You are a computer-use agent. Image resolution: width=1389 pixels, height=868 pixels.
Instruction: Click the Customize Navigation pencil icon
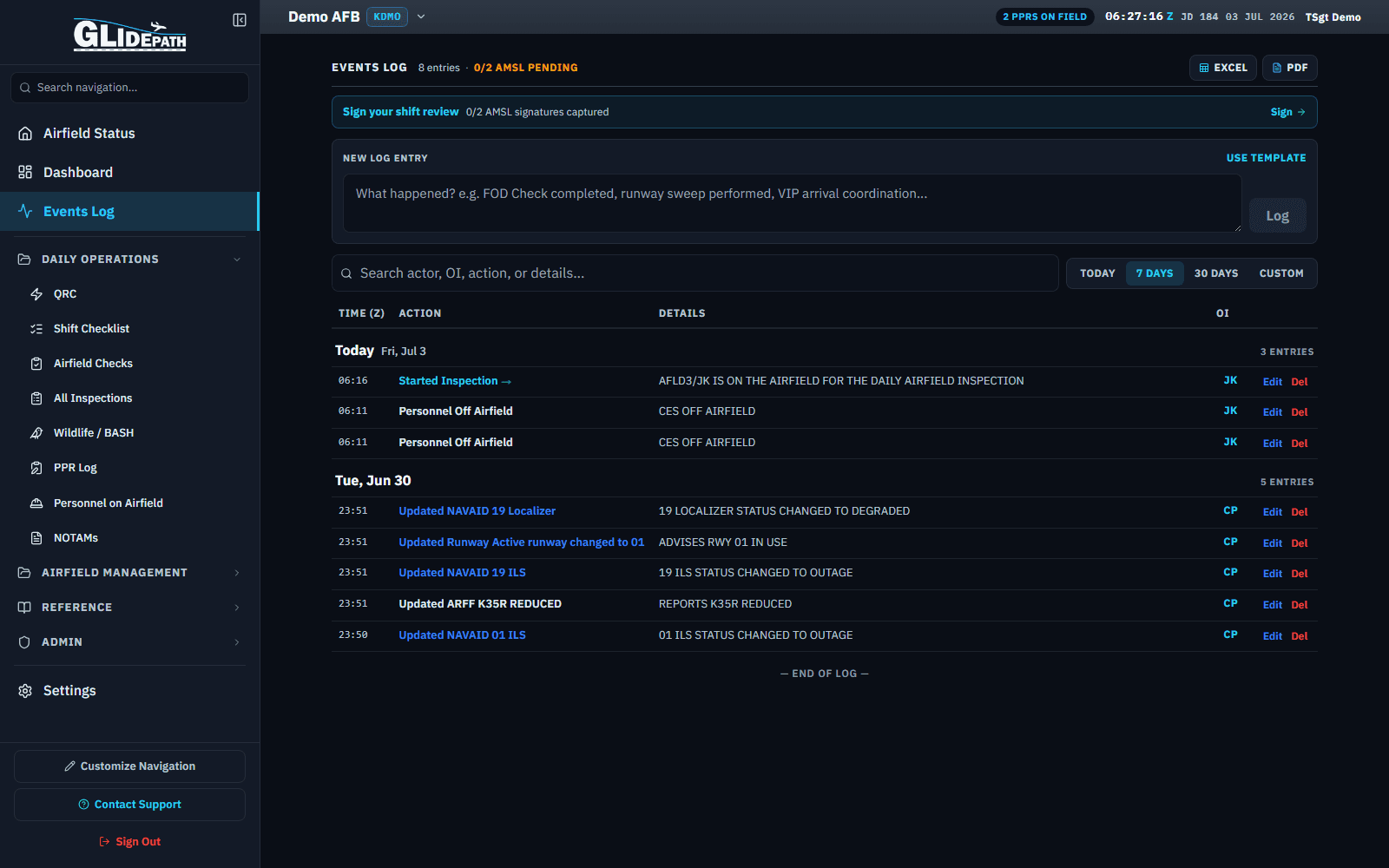tap(69, 766)
